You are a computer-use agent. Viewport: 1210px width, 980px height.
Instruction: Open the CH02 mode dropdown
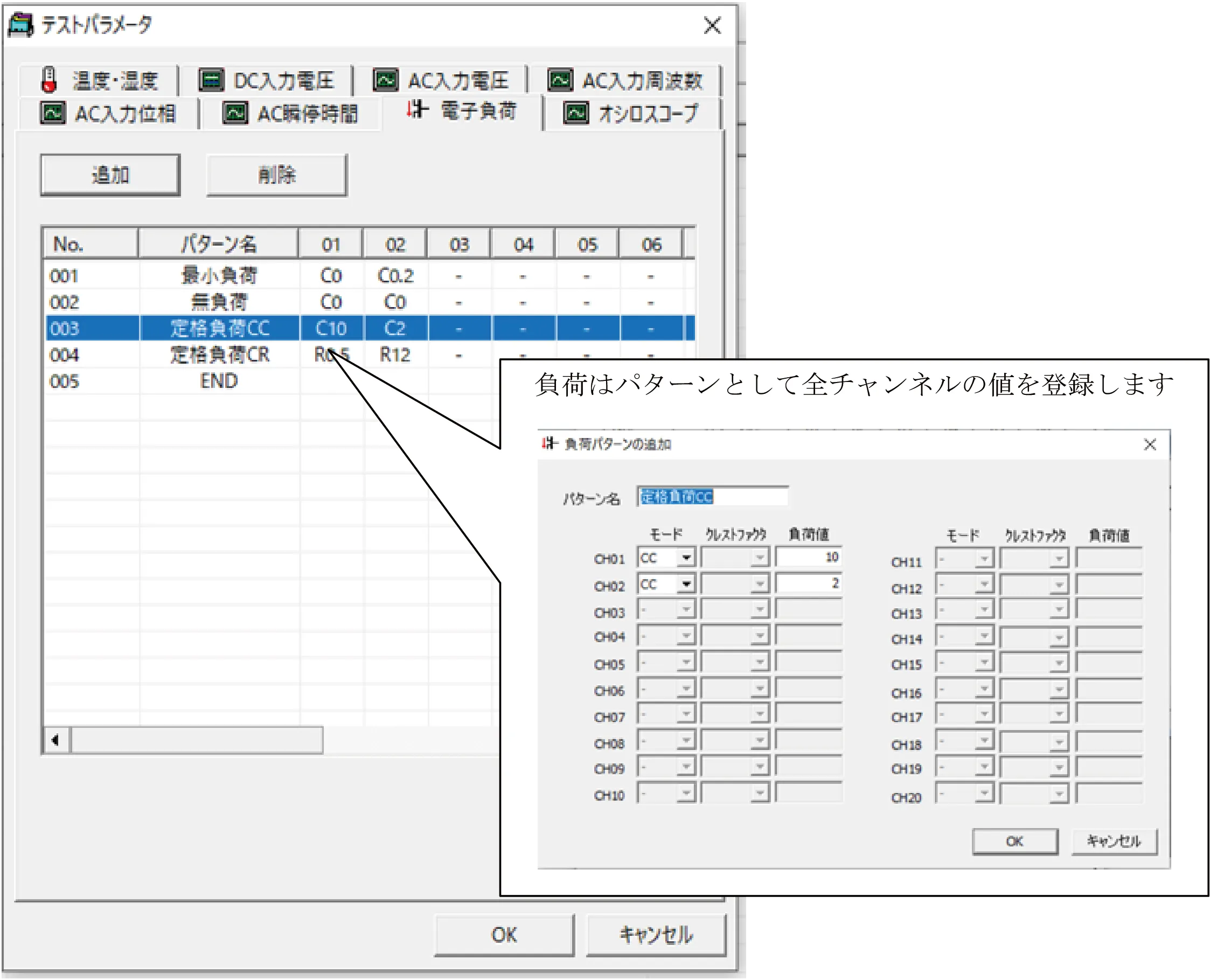click(686, 583)
